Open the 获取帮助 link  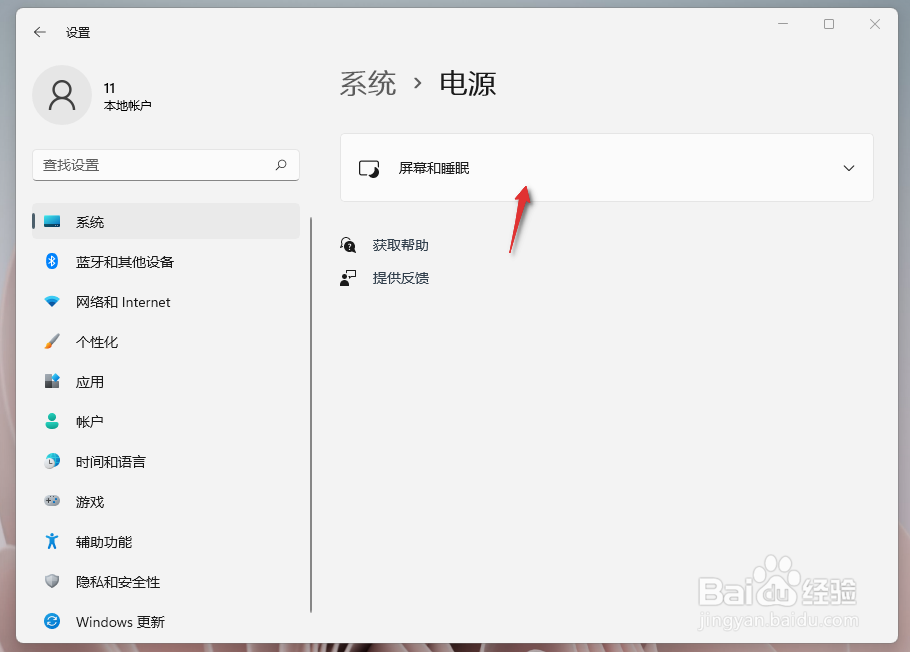click(399, 244)
